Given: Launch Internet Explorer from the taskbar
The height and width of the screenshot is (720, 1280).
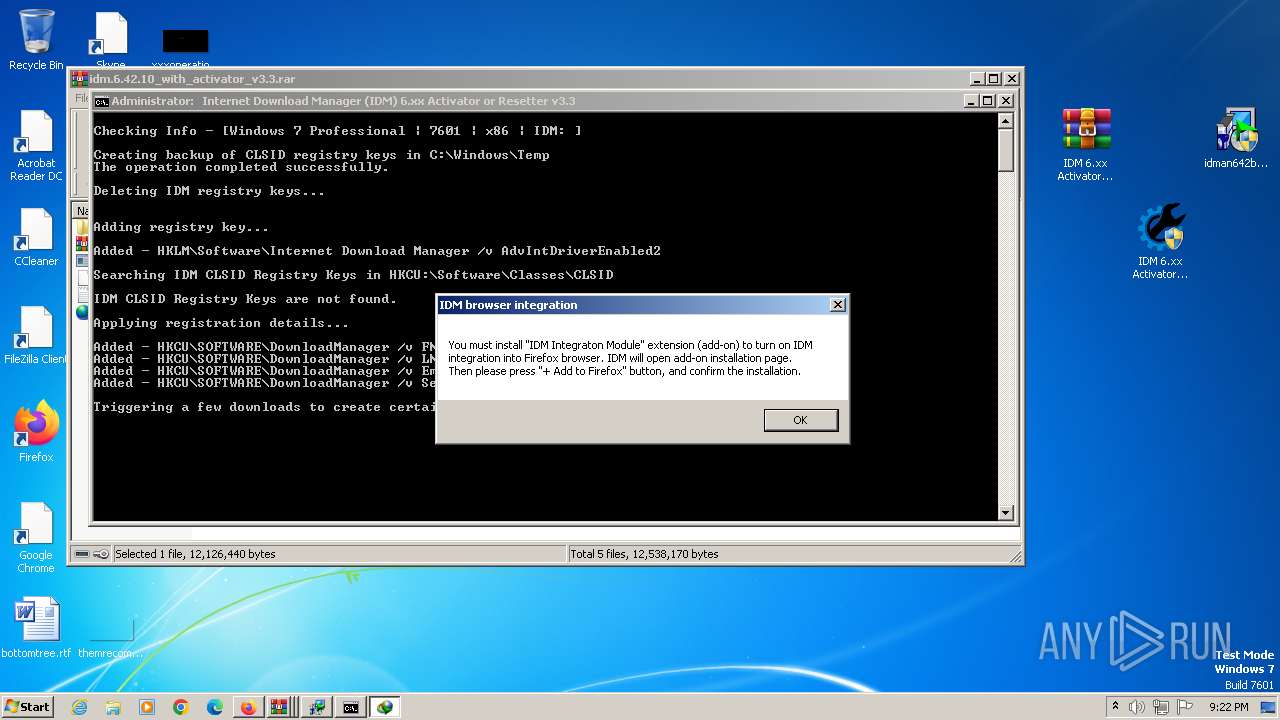Looking at the screenshot, I should pyautogui.click(x=79, y=707).
